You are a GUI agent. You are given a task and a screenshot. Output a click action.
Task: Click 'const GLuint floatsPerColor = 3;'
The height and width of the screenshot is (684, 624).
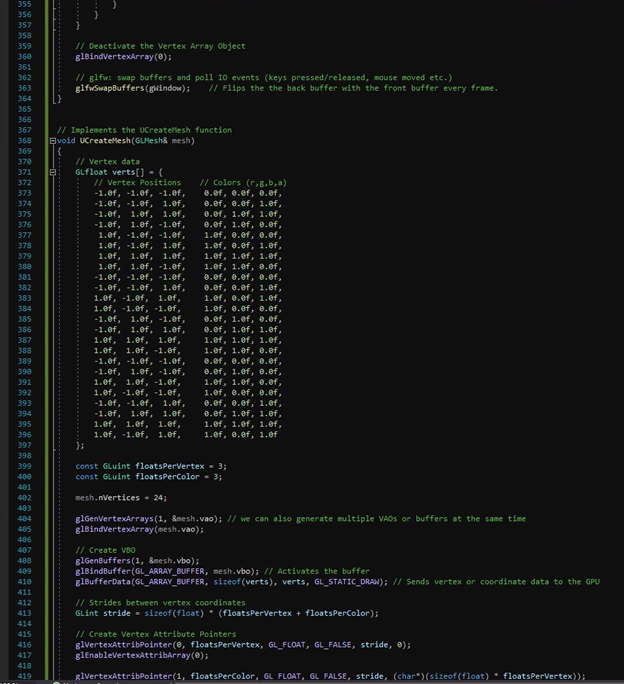pyautogui.click(x=149, y=477)
